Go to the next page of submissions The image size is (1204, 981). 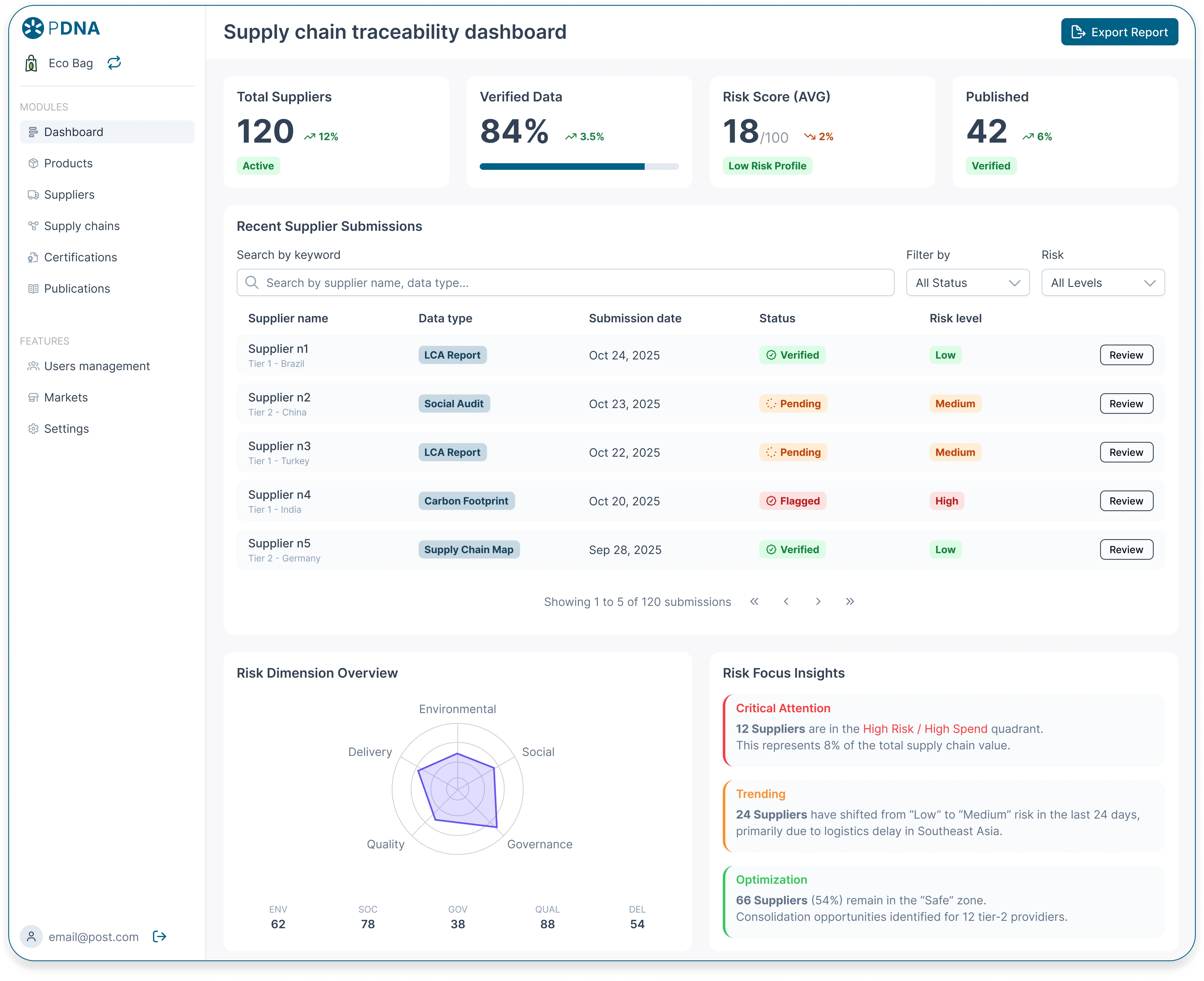pos(818,601)
